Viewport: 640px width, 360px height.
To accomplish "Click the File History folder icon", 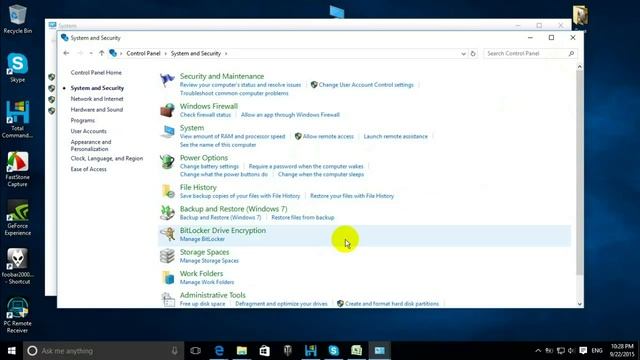I will pyautogui.click(x=168, y=191).
